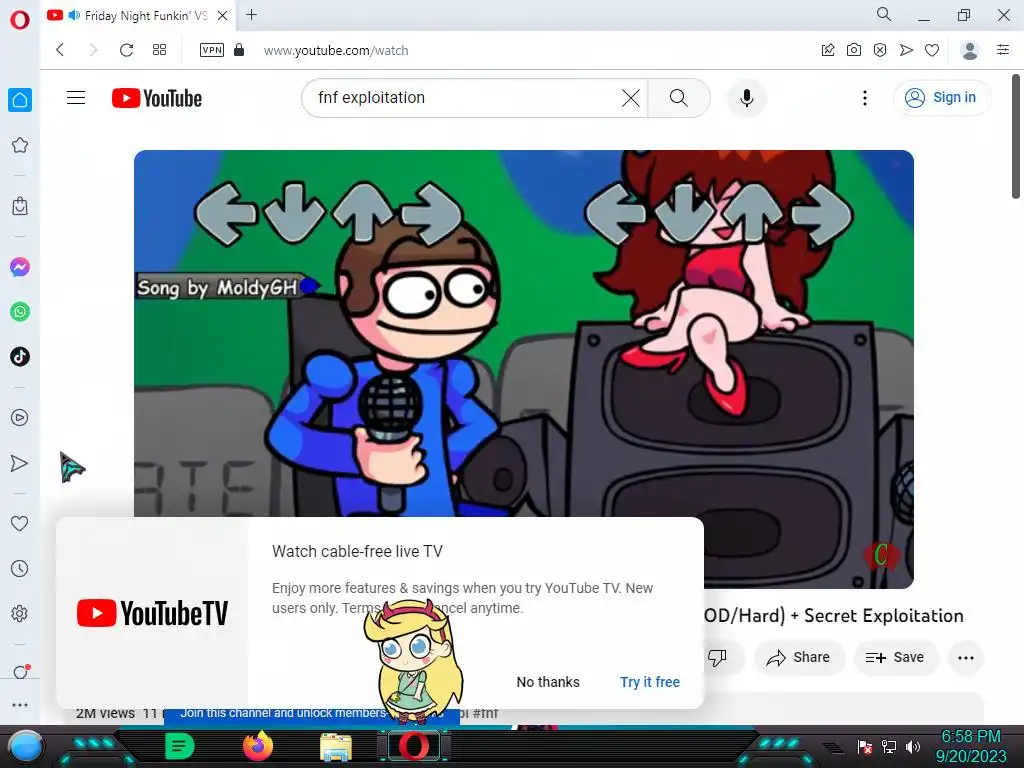Open WhatsApp in the sidebar
The height and width of the screenshot is (768, 1024).
point(20,312)
